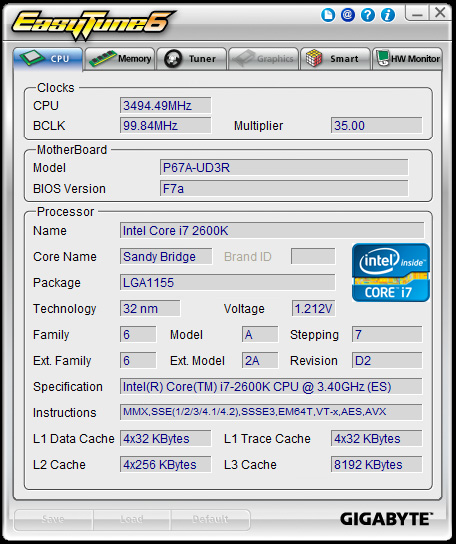Click the Technology field 32 nm
The height and width of the screenshot is (544, 456).
150,308
